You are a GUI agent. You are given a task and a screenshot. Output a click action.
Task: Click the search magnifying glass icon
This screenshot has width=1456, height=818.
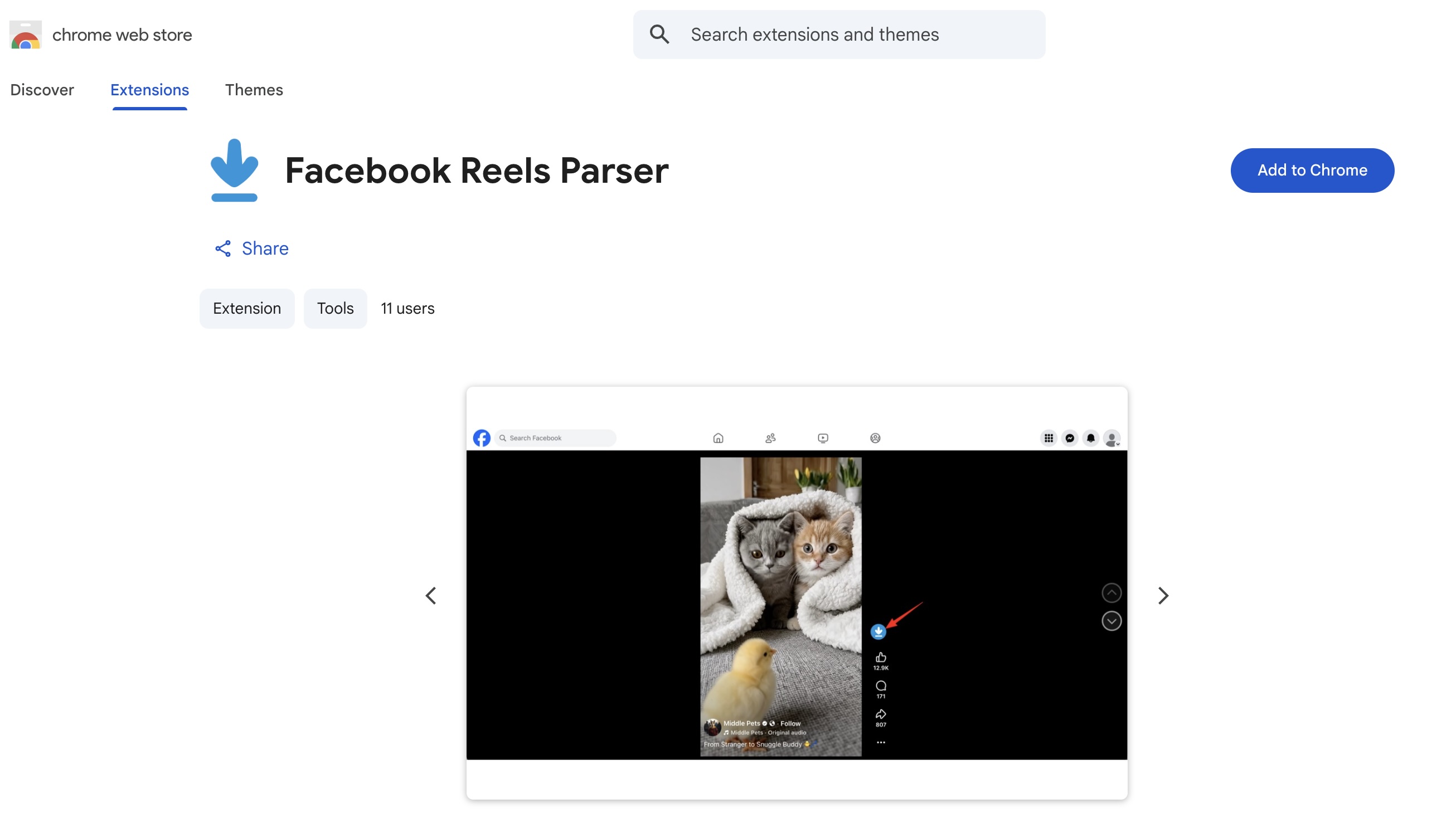659,34
